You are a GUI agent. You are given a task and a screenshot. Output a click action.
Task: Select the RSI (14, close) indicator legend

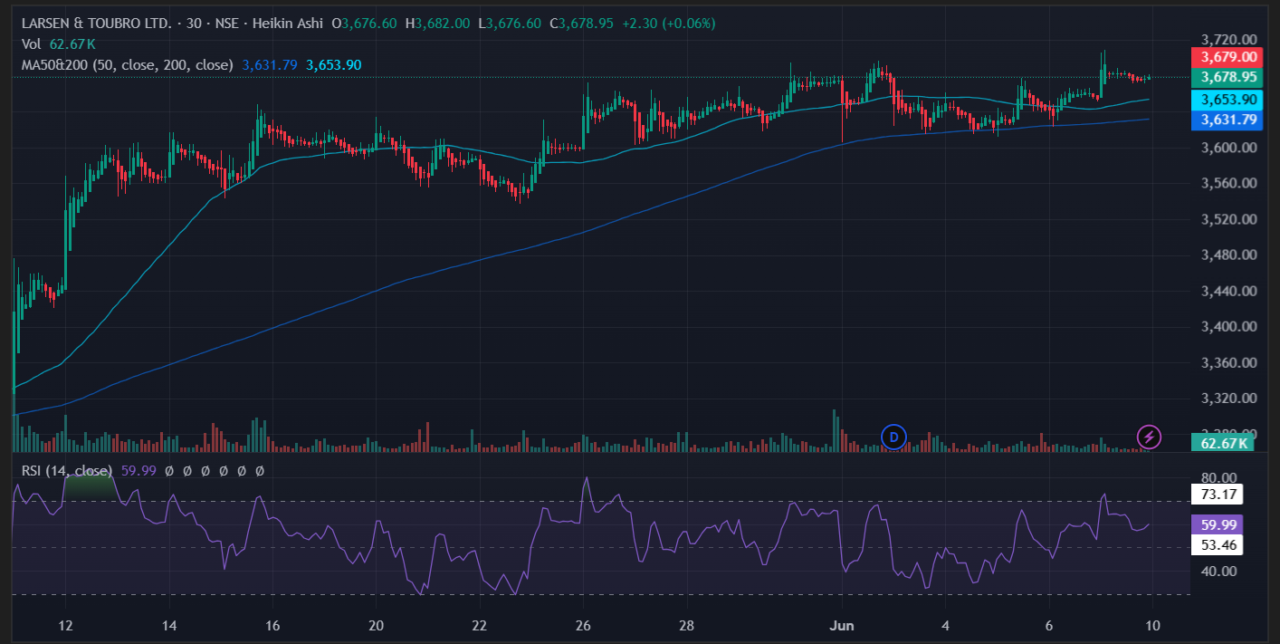[x=66, y=471]
